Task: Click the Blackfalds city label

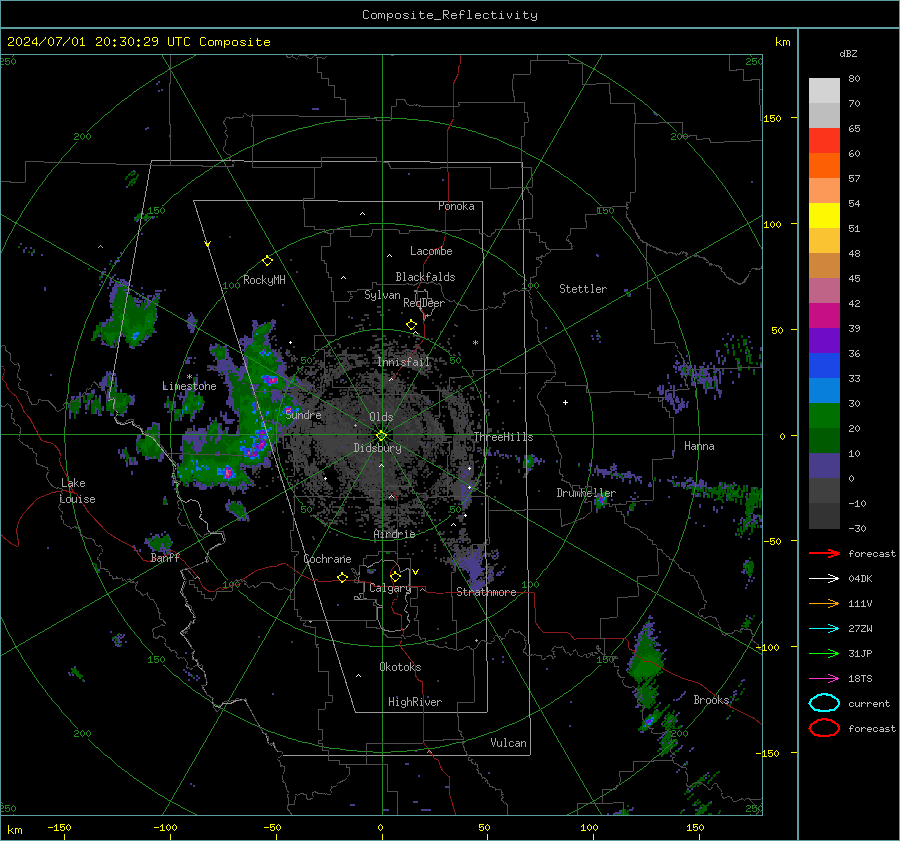Action: click(425, 277)
